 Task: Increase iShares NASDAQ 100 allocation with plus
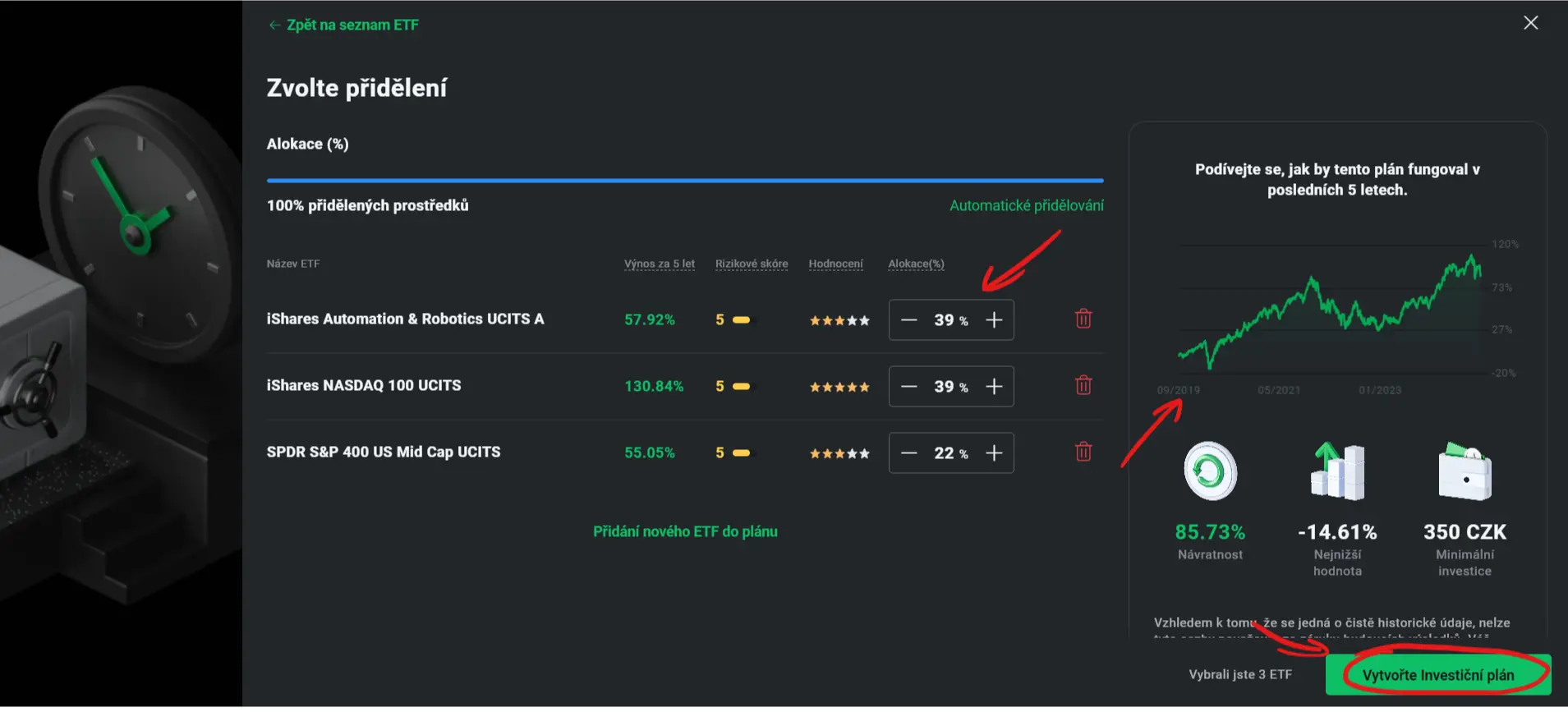click(994, 386)
